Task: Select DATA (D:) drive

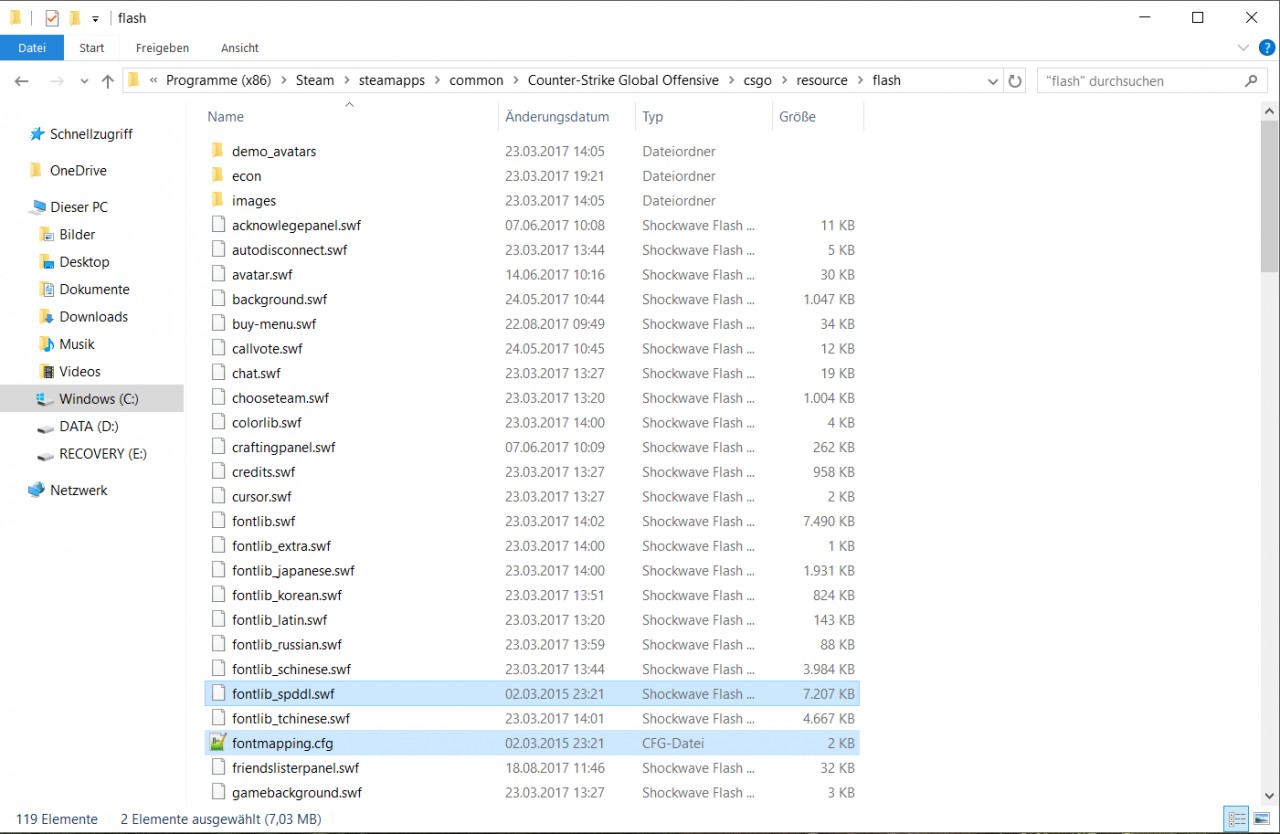Action: [x=89, y=426]
